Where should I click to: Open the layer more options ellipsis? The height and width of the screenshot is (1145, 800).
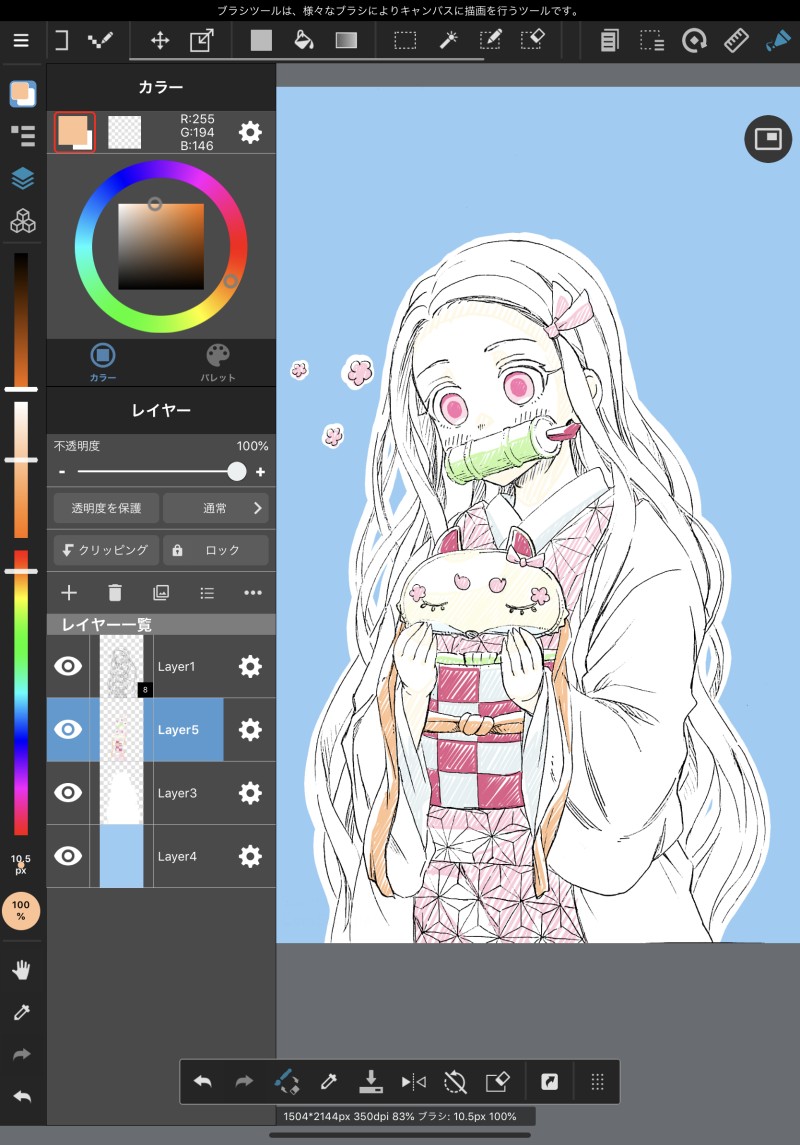pos(253,592)
